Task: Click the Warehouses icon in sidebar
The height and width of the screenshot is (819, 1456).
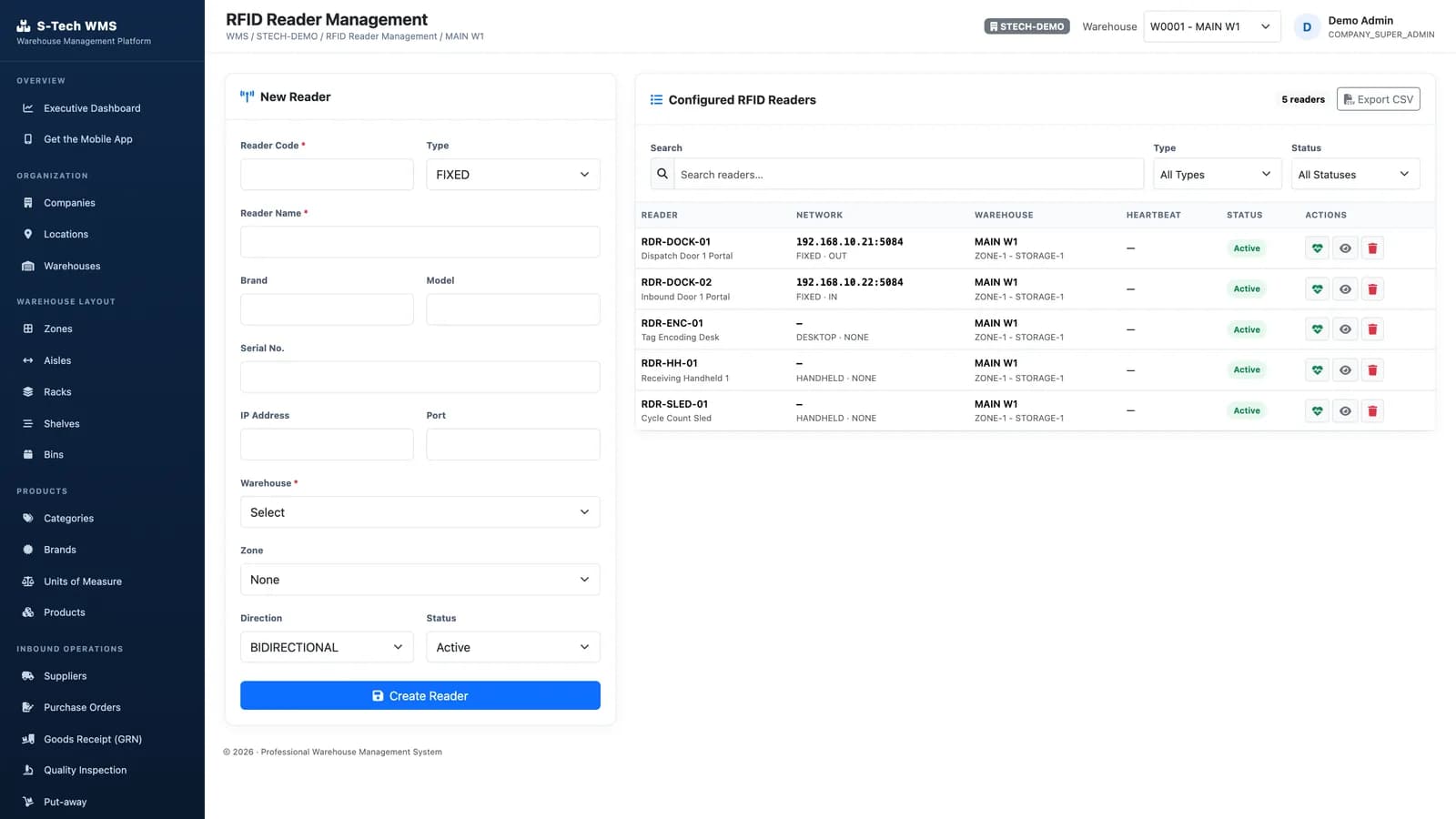Action: point(28,266)
